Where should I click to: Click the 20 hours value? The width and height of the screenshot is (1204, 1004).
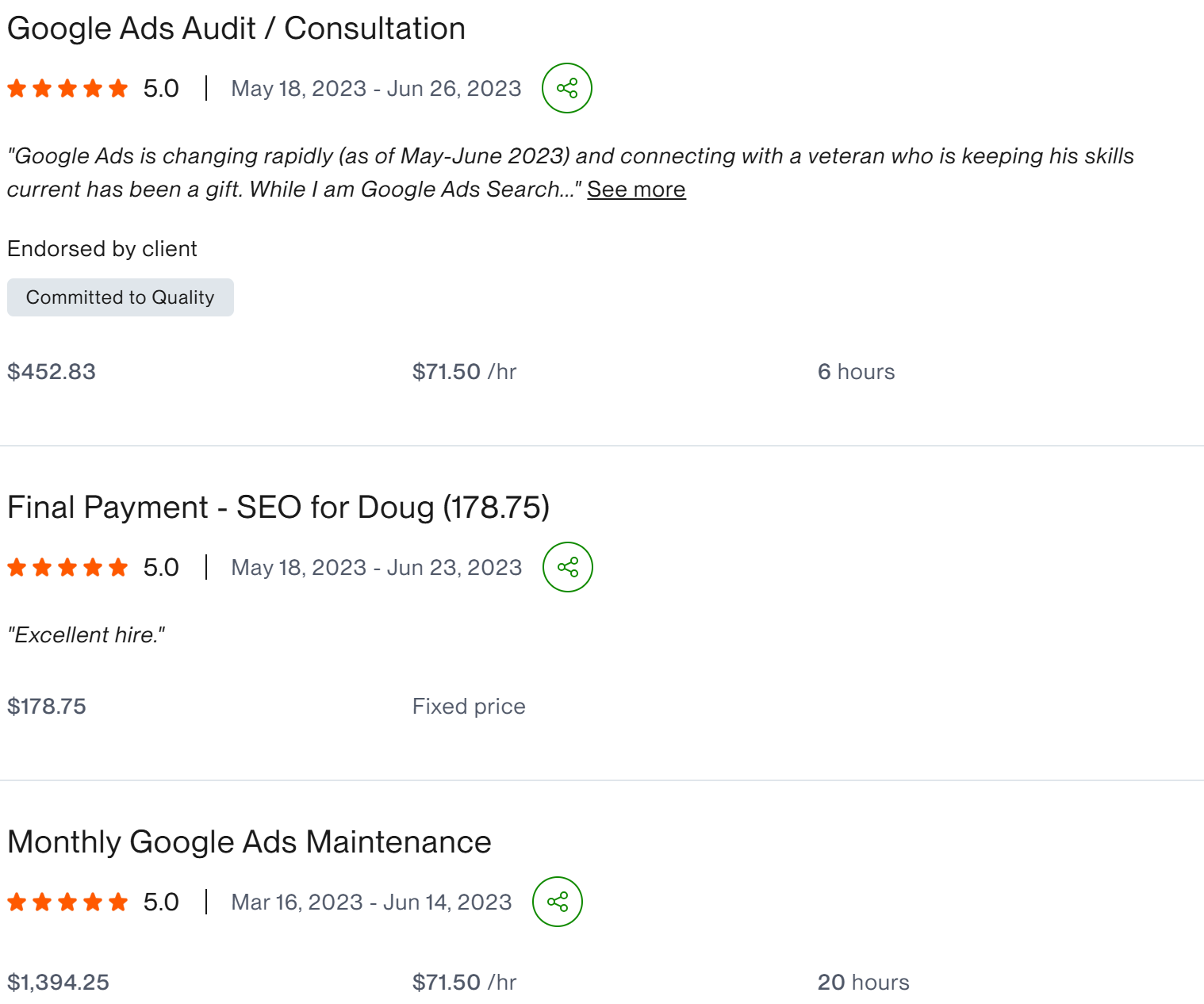864,983
